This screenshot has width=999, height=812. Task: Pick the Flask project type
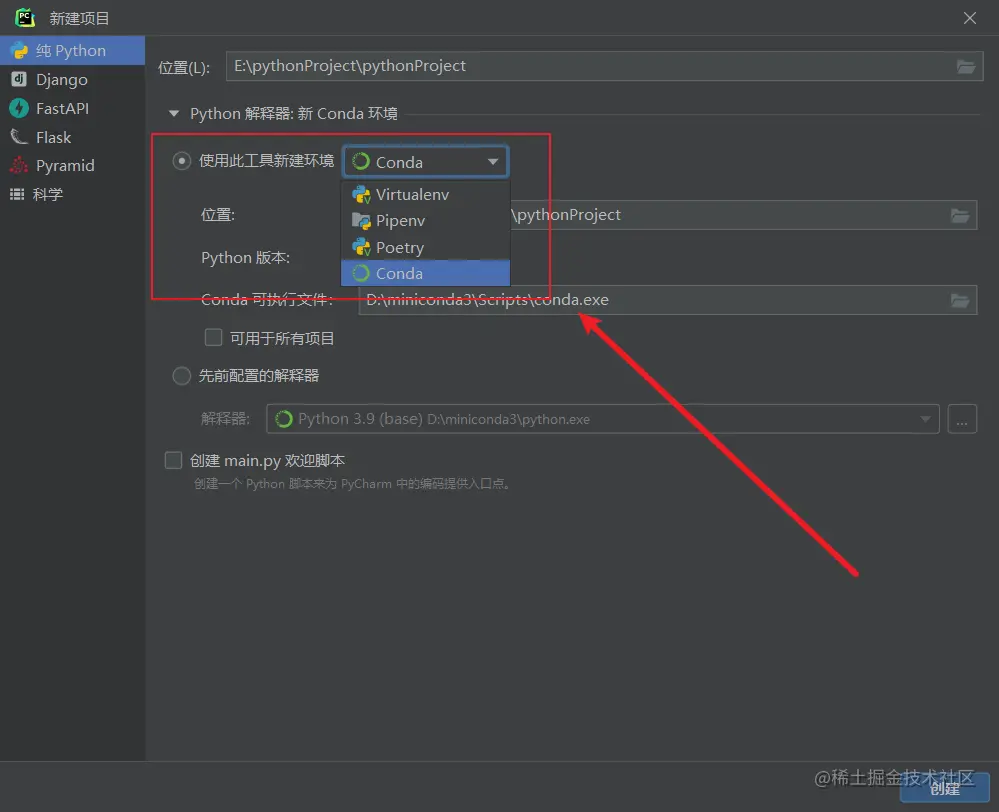tap(72, 137)
